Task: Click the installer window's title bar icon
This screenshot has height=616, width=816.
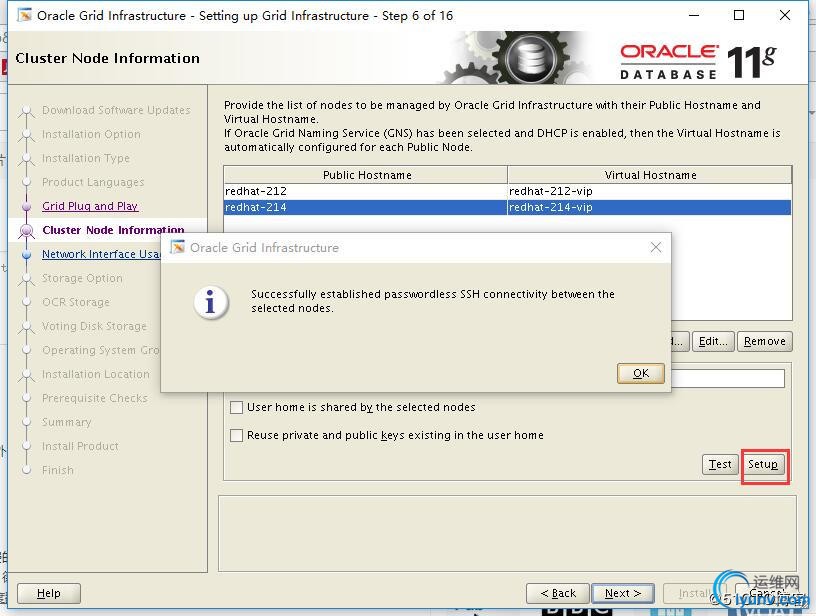Action: pyautogui.click(x=24, y=15)
